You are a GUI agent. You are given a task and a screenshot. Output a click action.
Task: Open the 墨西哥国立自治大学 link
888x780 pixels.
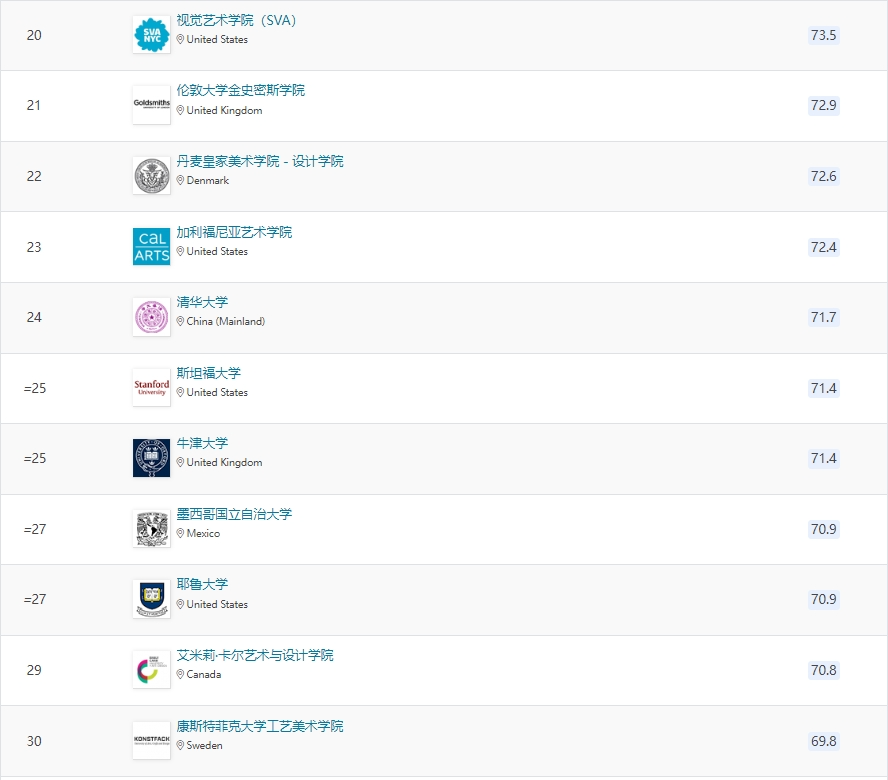(234, 514)
